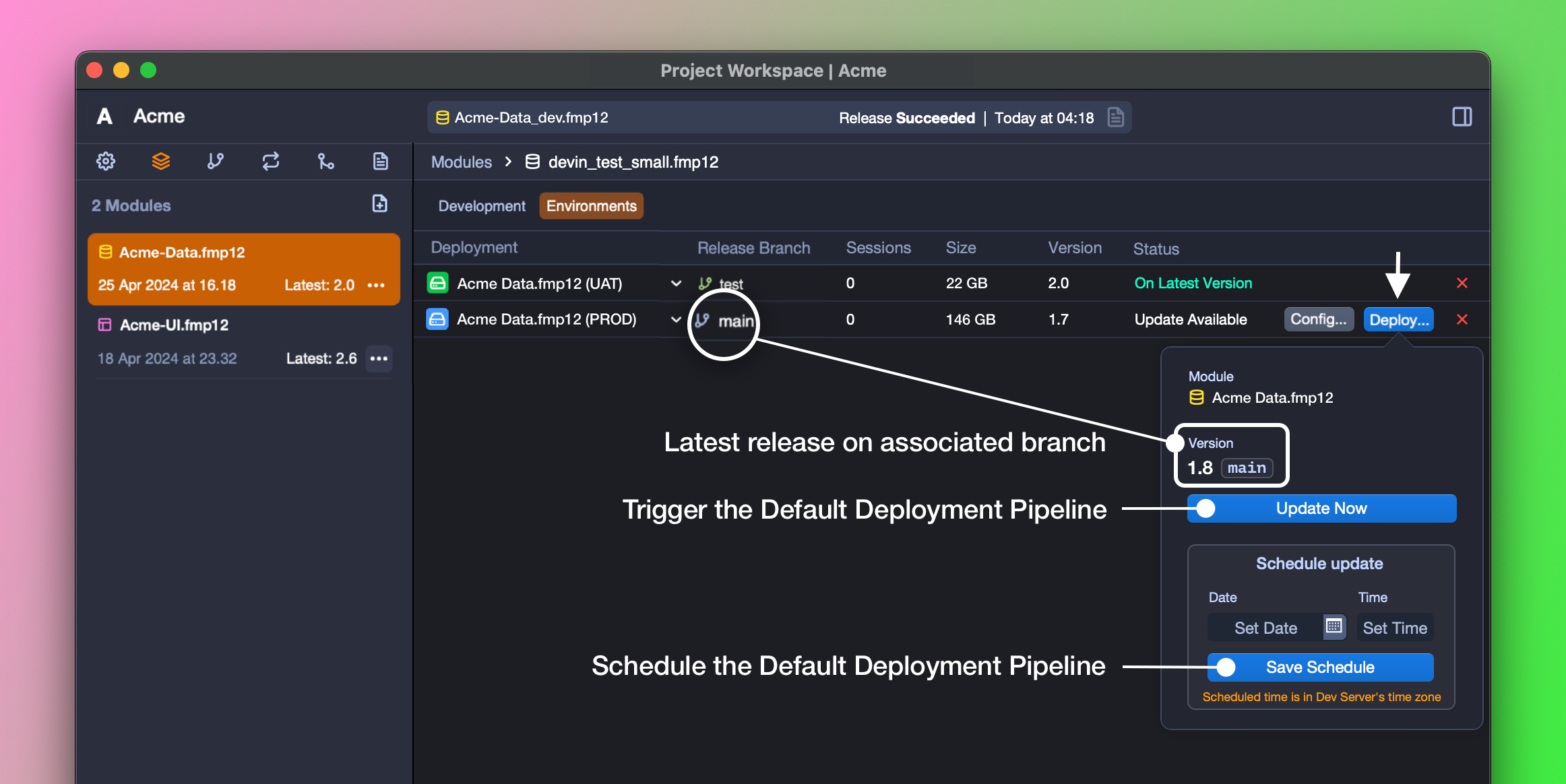
Task: Click the sync arrows icon in sidebar
Action: coord(271,162)
